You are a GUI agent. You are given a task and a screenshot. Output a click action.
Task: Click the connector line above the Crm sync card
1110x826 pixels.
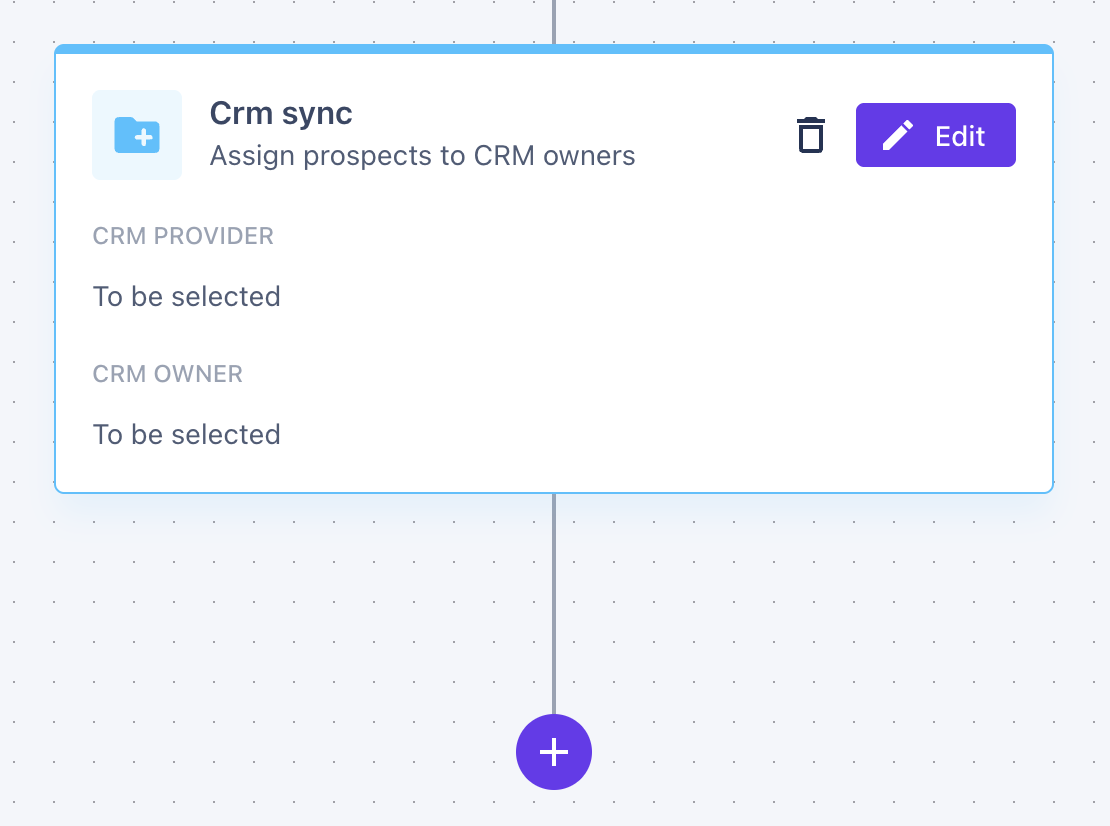tap(554, 20)
